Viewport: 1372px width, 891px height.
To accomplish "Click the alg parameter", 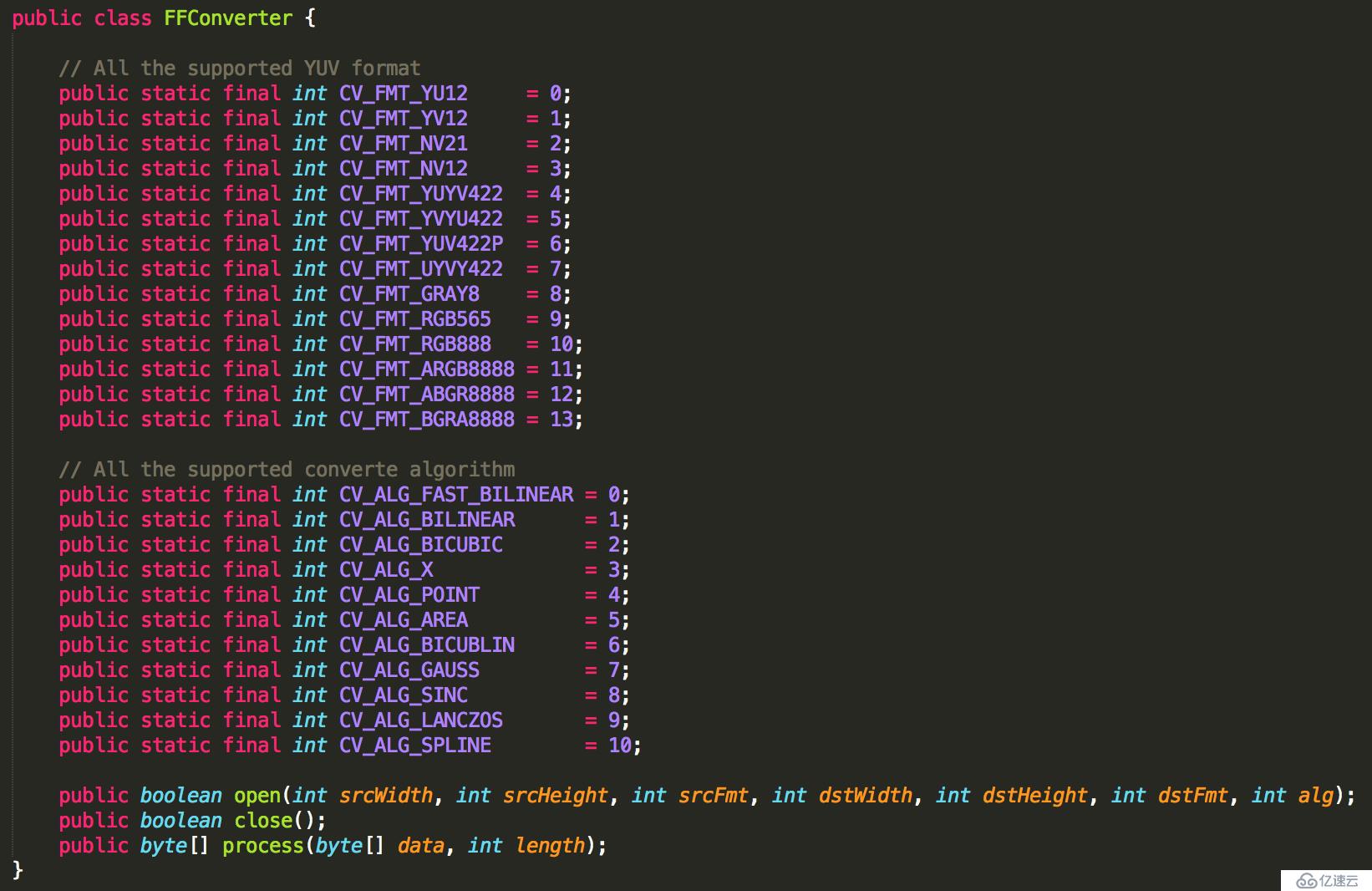I will point(1316,795).
